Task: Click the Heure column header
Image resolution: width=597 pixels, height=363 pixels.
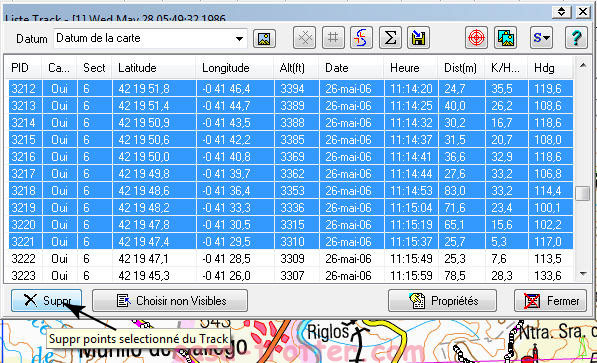Action: coord(411,68)
